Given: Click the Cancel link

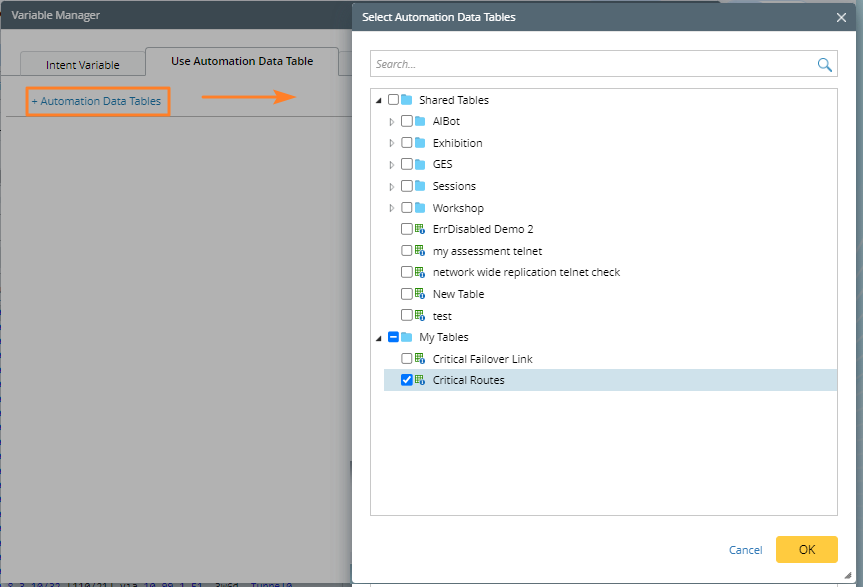Looking at the screenshot, I should coord(745,550).
